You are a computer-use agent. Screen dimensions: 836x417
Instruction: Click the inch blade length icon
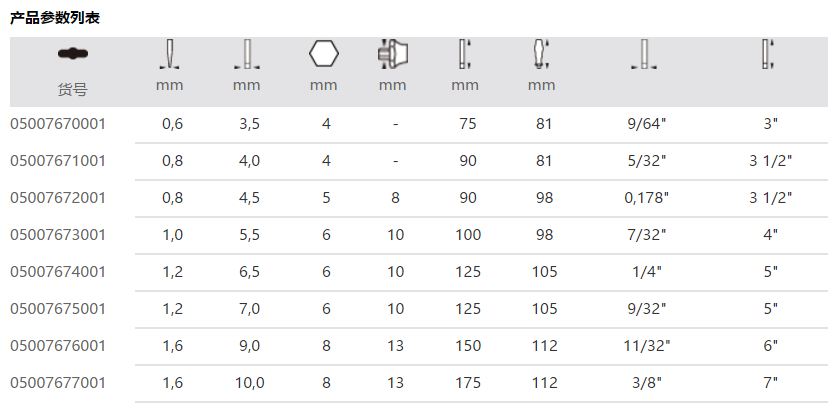[768, 54]
